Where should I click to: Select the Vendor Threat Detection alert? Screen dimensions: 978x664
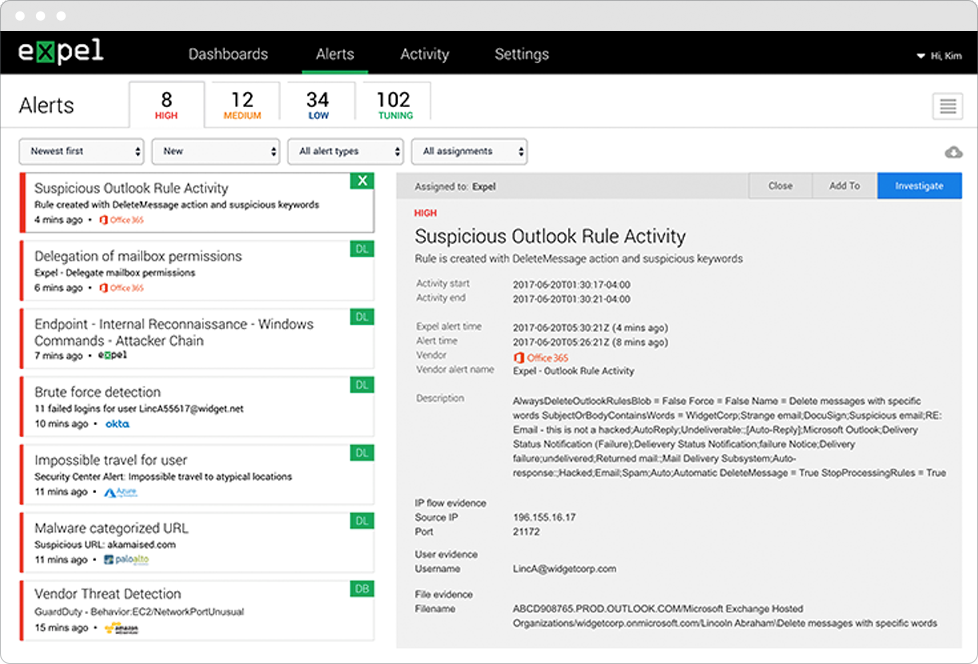[x=197, y=610]
